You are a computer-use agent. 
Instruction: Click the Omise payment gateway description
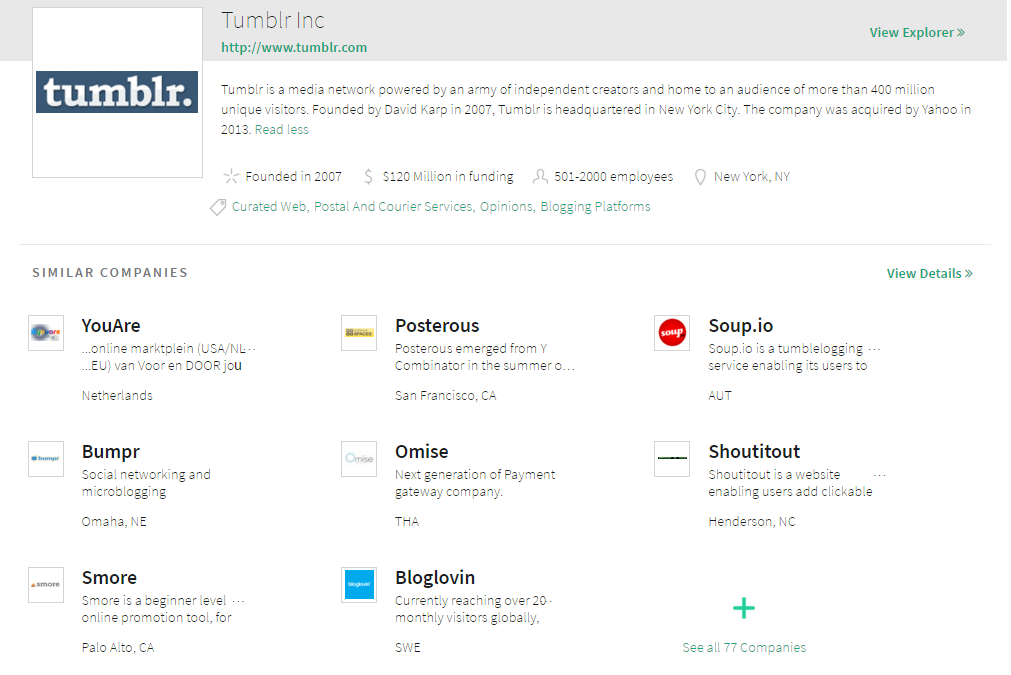click(475, 483)
